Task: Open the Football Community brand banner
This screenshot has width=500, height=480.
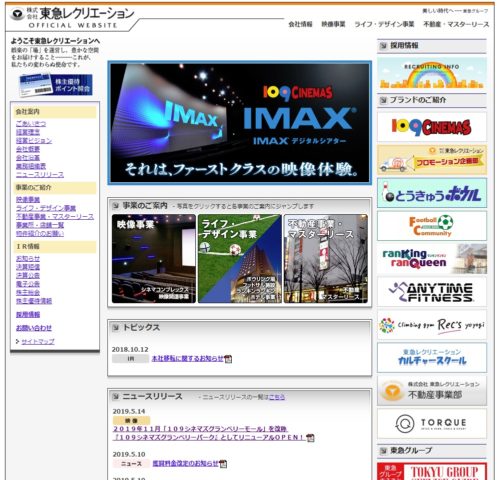Action: 432,226
